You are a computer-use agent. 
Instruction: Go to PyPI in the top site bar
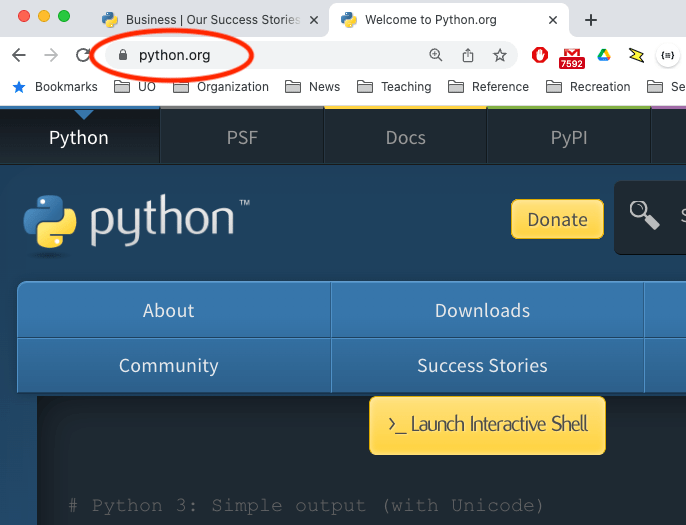(x=569, y=137)
